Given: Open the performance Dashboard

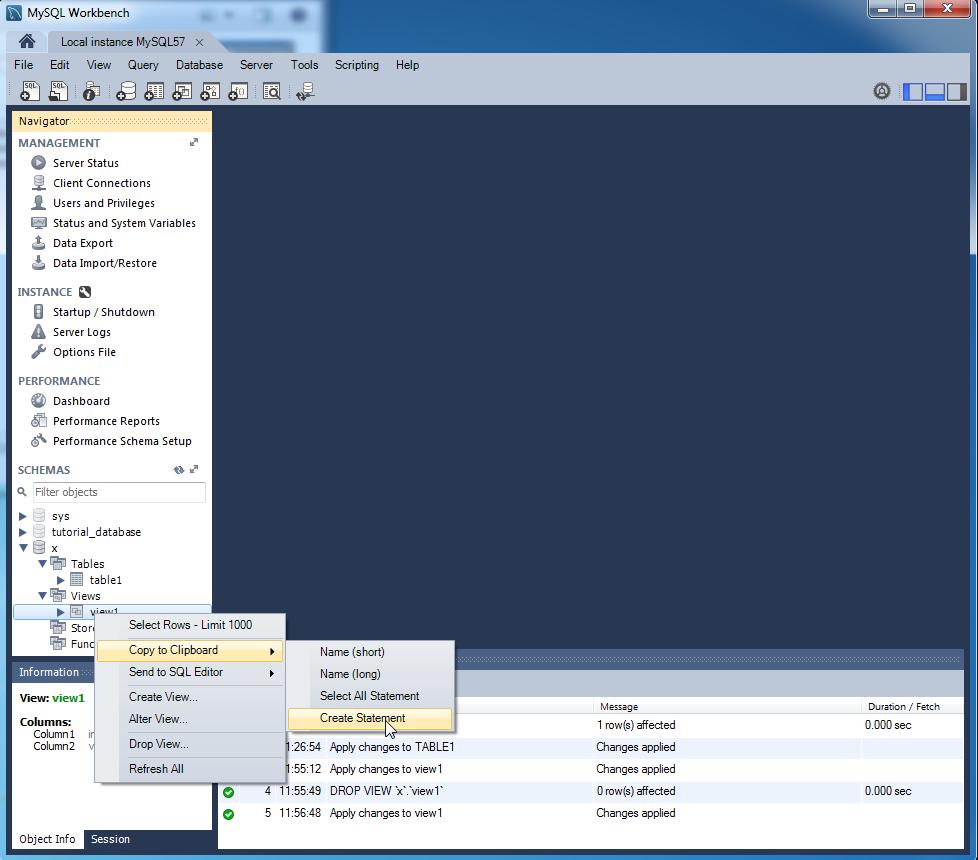Looking at the screenshot, I should [81, 401].
